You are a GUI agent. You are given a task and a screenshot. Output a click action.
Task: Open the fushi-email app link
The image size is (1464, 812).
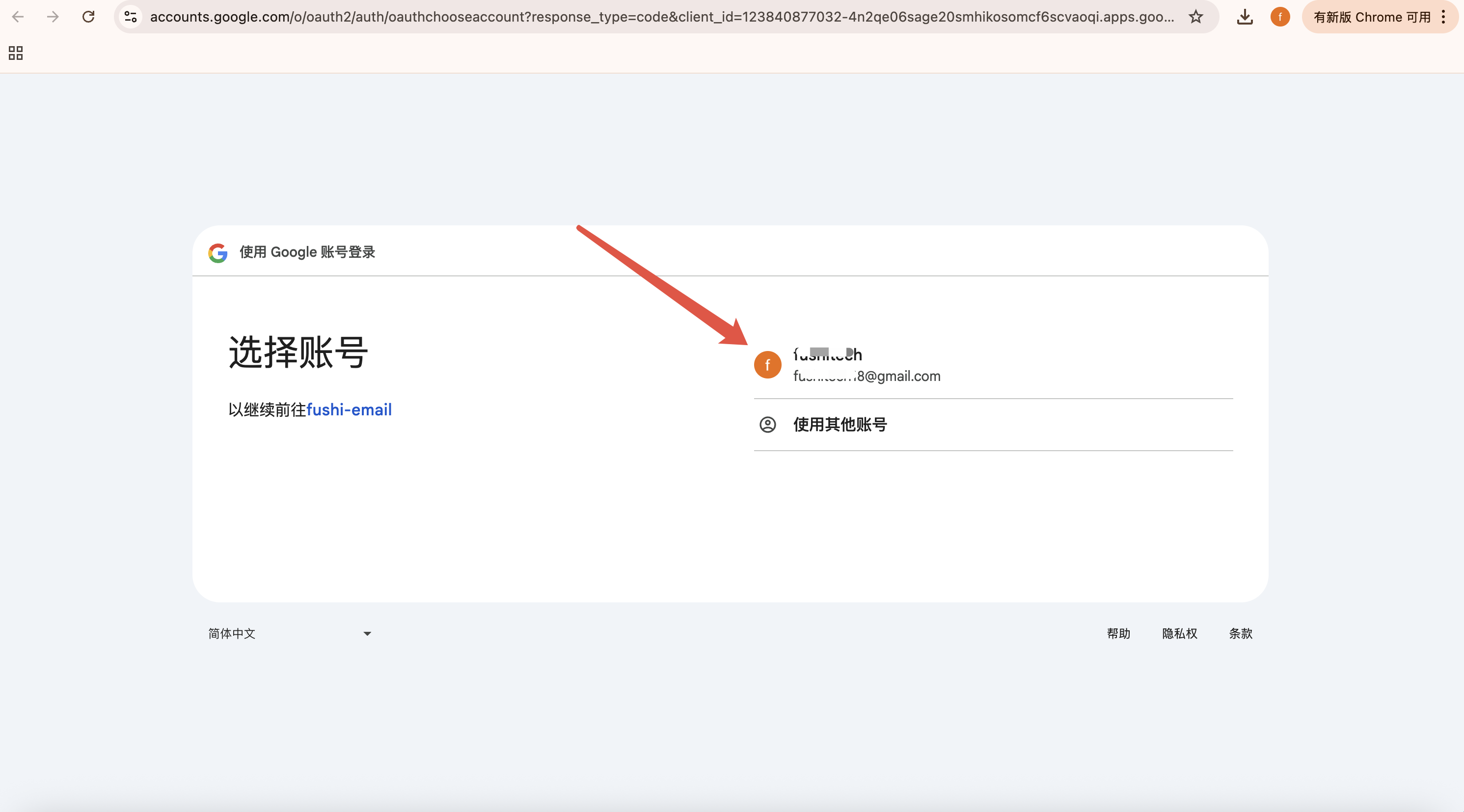tap(349, 409)
